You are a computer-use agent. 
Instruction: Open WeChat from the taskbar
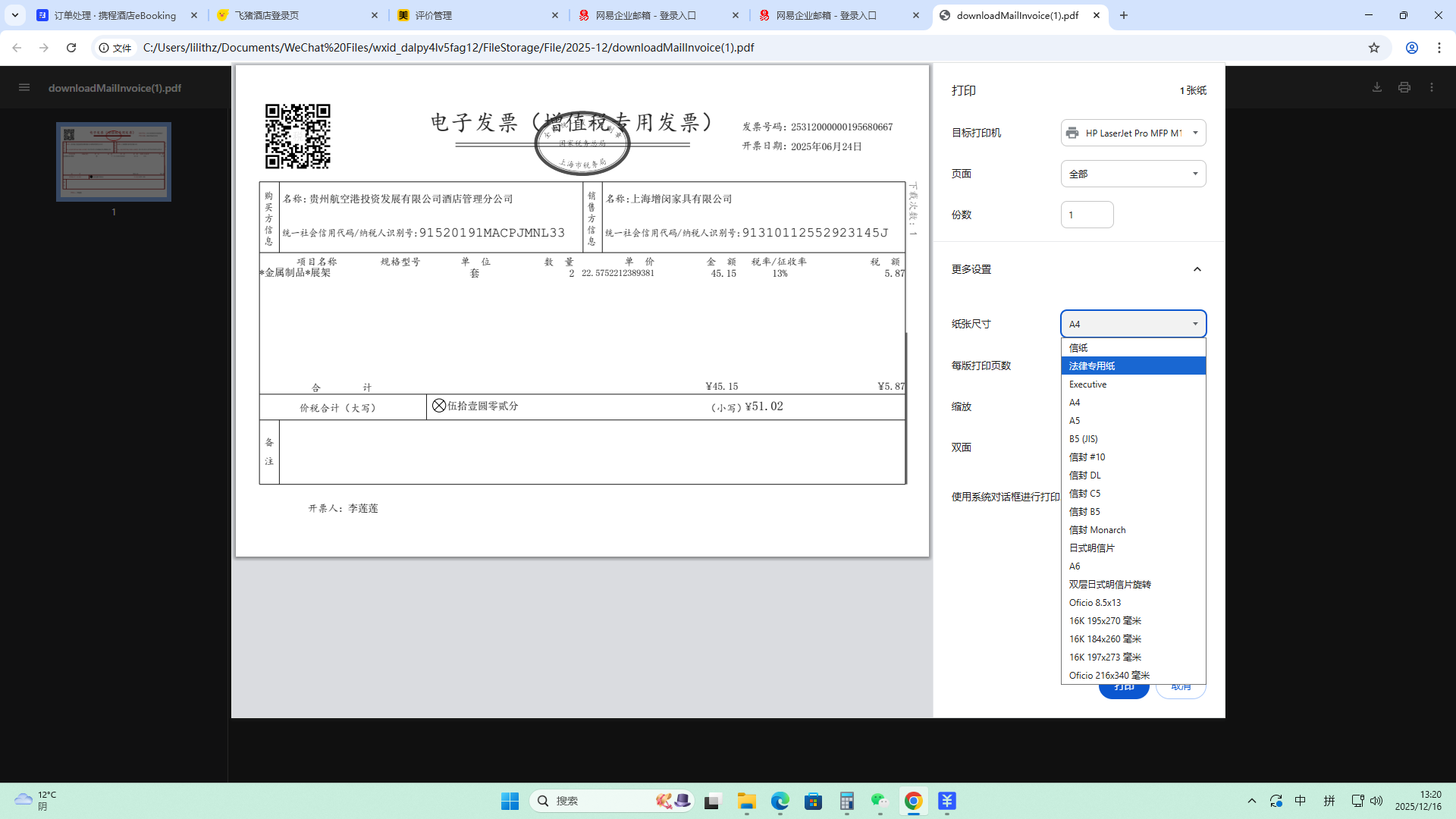click(879, 801)
